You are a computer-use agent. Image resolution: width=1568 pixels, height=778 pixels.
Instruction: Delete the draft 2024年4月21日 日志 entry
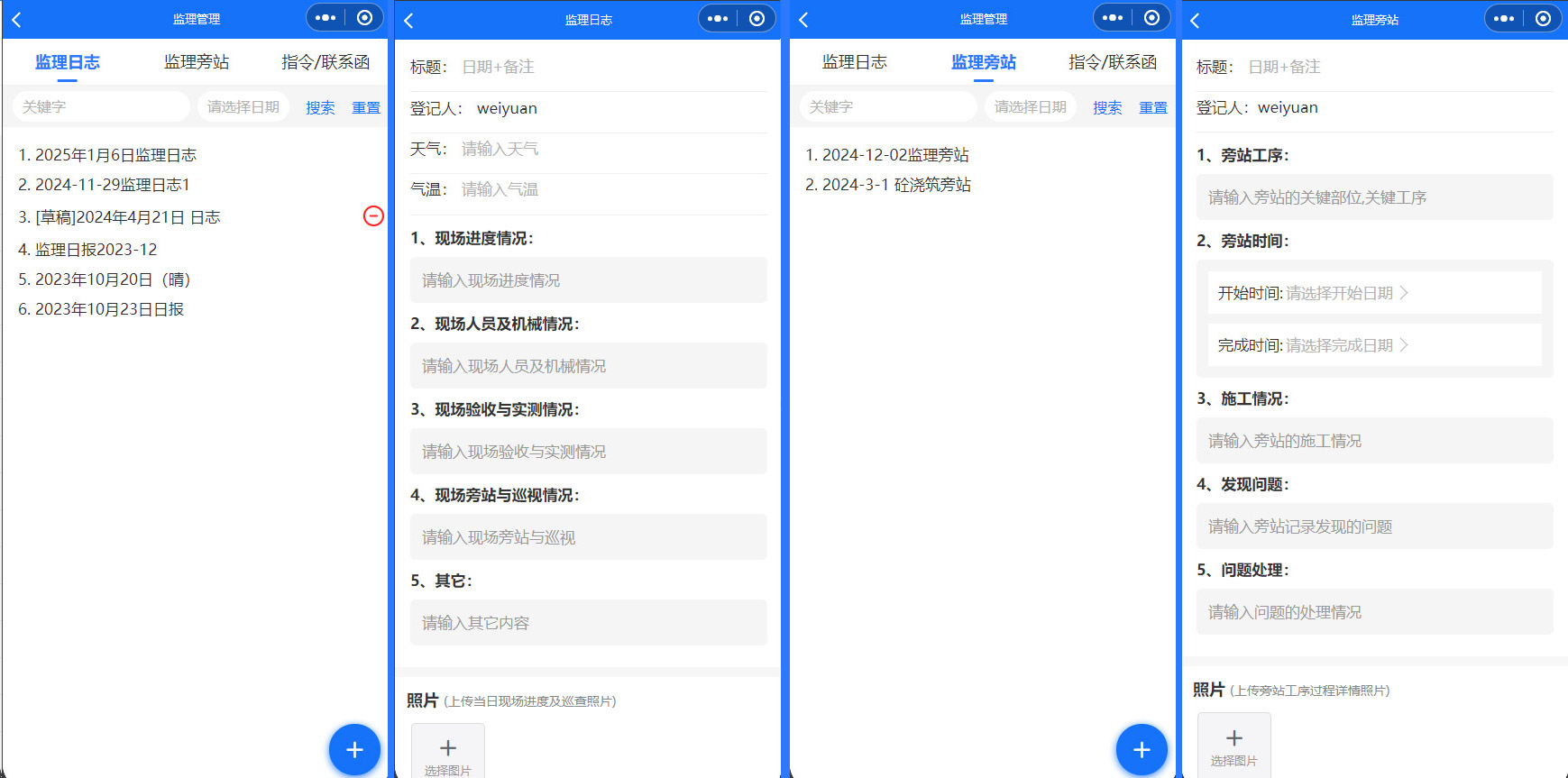coord(373,216)
